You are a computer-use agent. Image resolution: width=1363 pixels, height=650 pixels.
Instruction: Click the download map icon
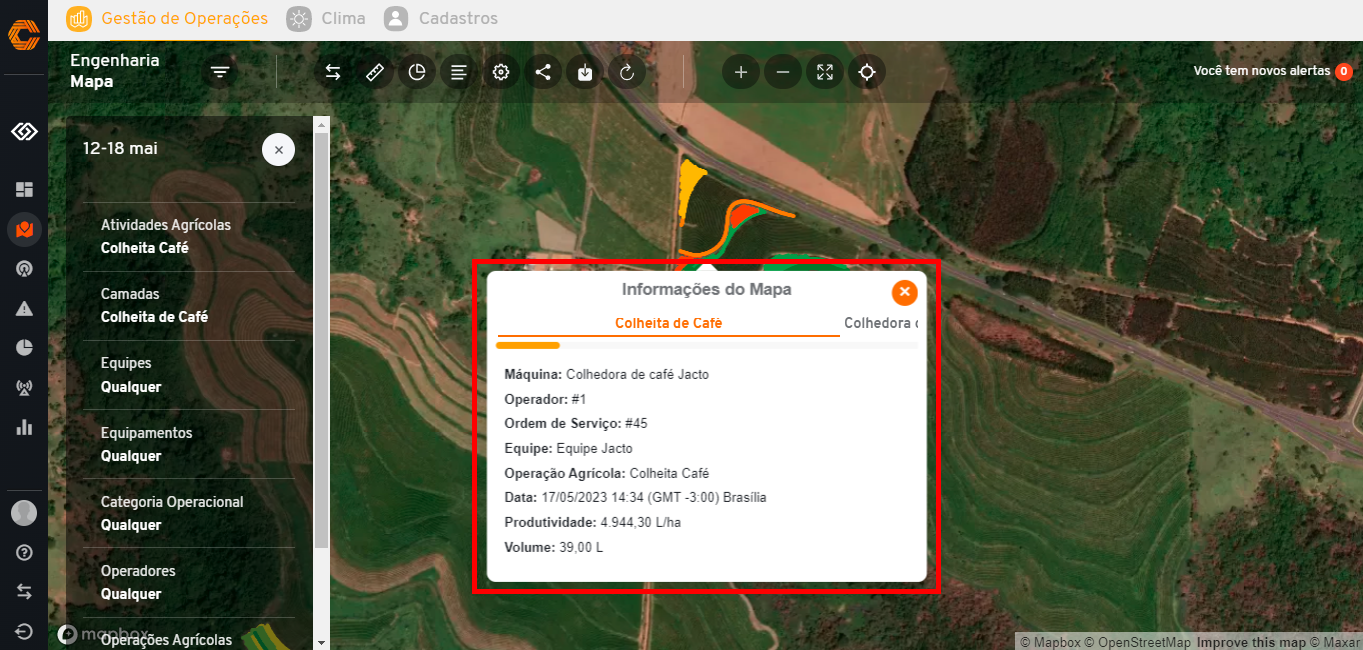tap(585, 72)
